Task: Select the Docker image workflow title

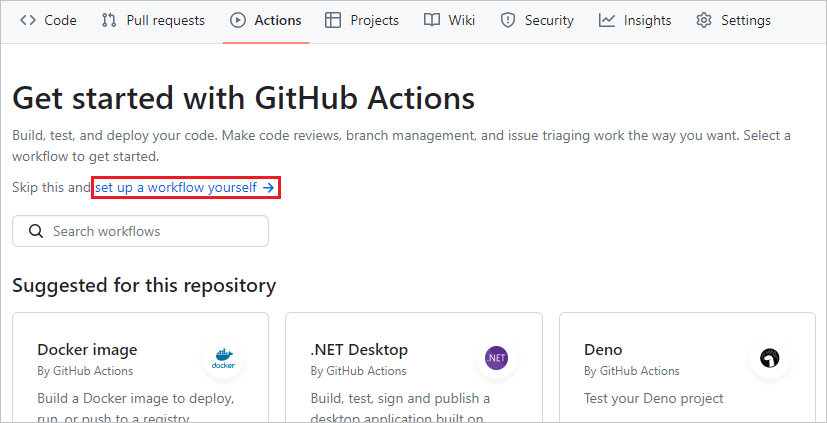Action: pos(87,349)
